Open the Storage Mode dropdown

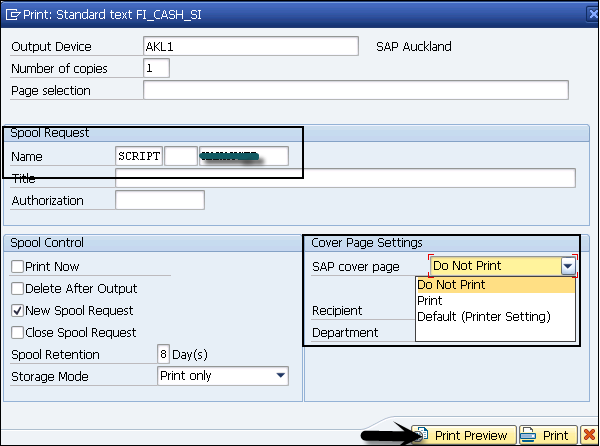[279, 376]
